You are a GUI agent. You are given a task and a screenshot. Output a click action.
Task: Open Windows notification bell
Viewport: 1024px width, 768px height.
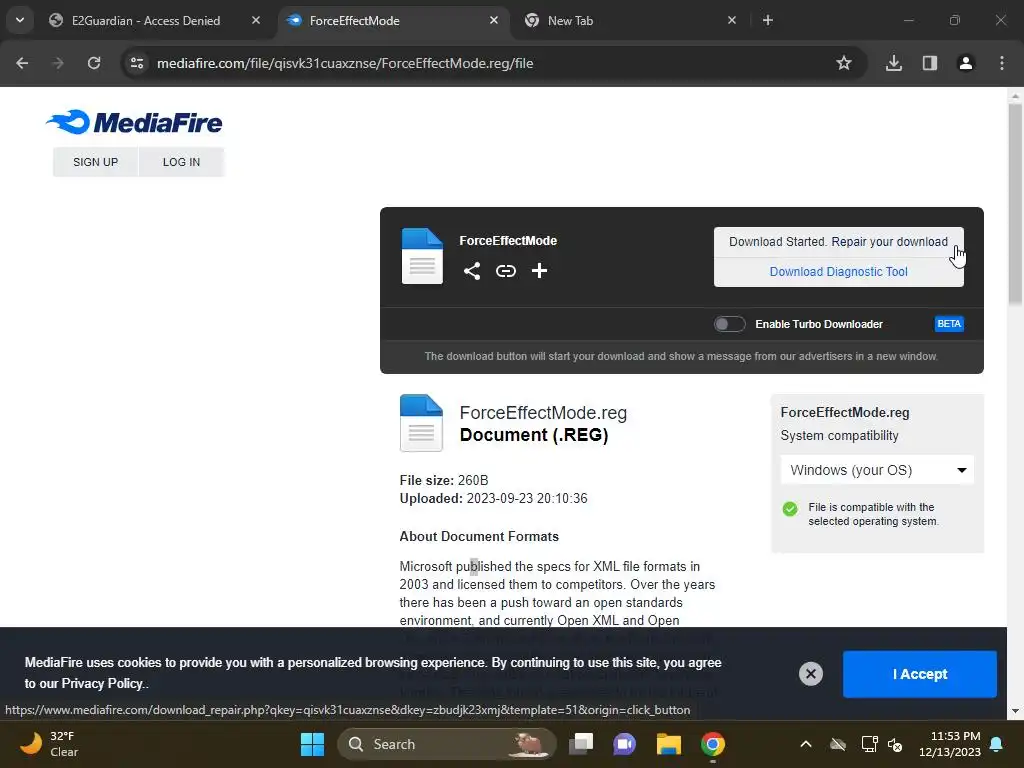tap(997, 744)
